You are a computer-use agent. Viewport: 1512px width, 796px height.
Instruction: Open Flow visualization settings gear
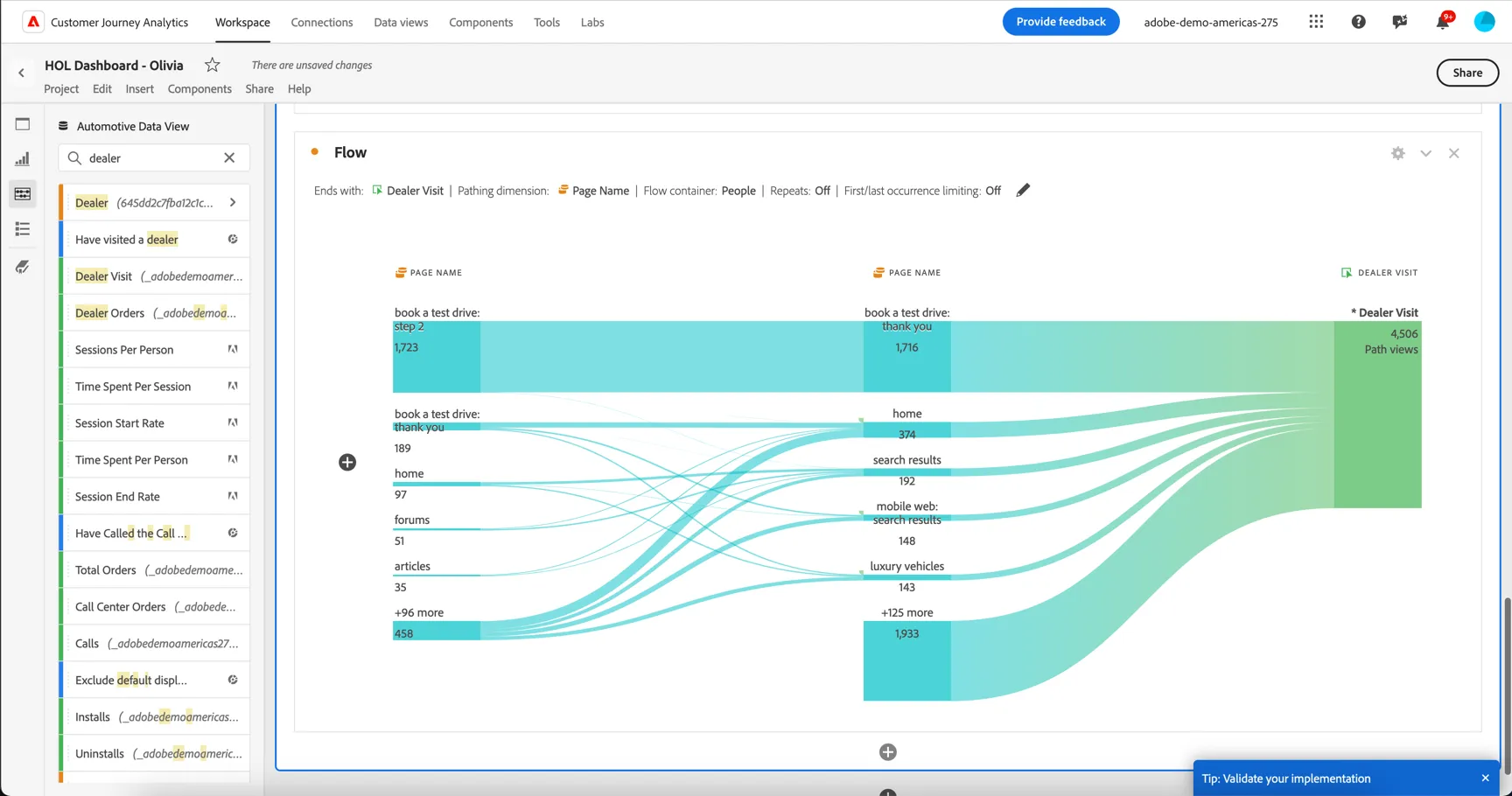[x=1398, y=153]
